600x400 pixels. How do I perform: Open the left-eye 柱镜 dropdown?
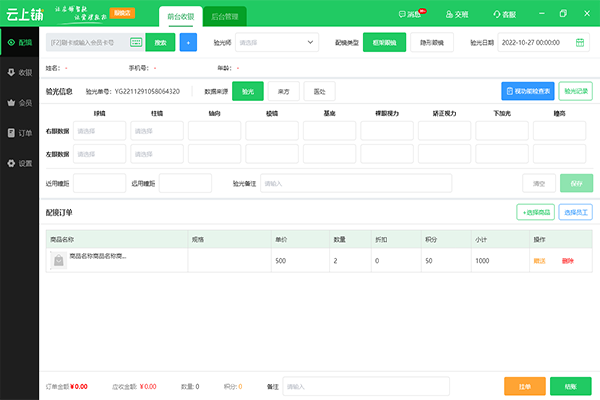pyautogui.click(x=157, y=154)
